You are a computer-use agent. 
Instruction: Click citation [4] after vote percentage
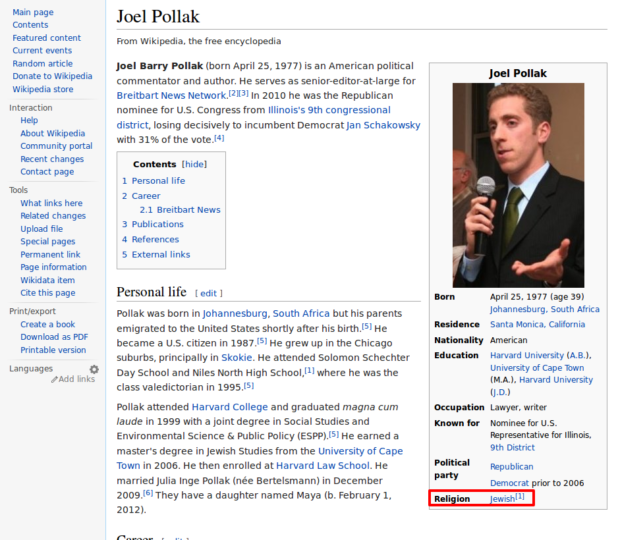[x=219, y=138]
